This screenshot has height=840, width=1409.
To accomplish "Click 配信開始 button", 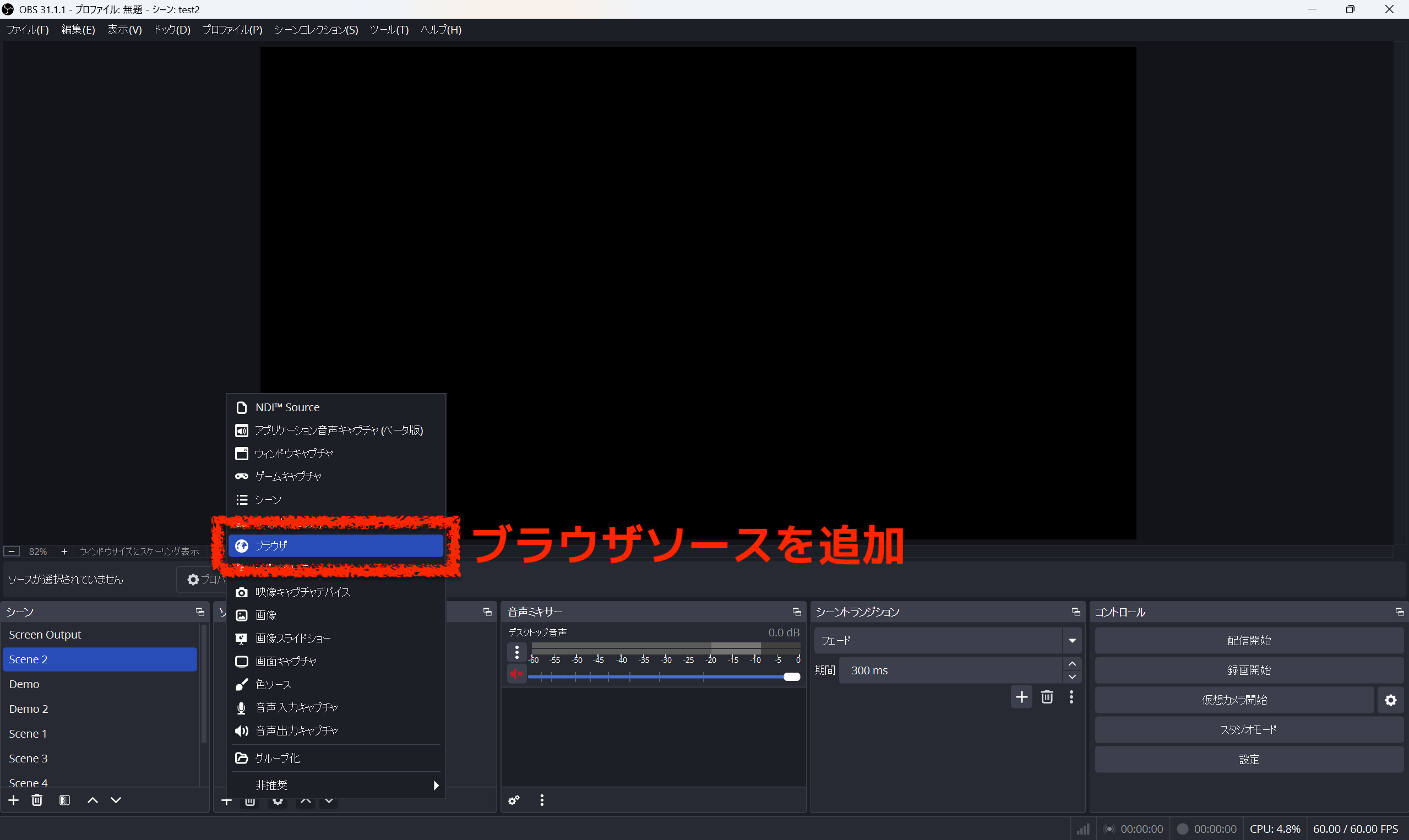I will (1249, 641).
